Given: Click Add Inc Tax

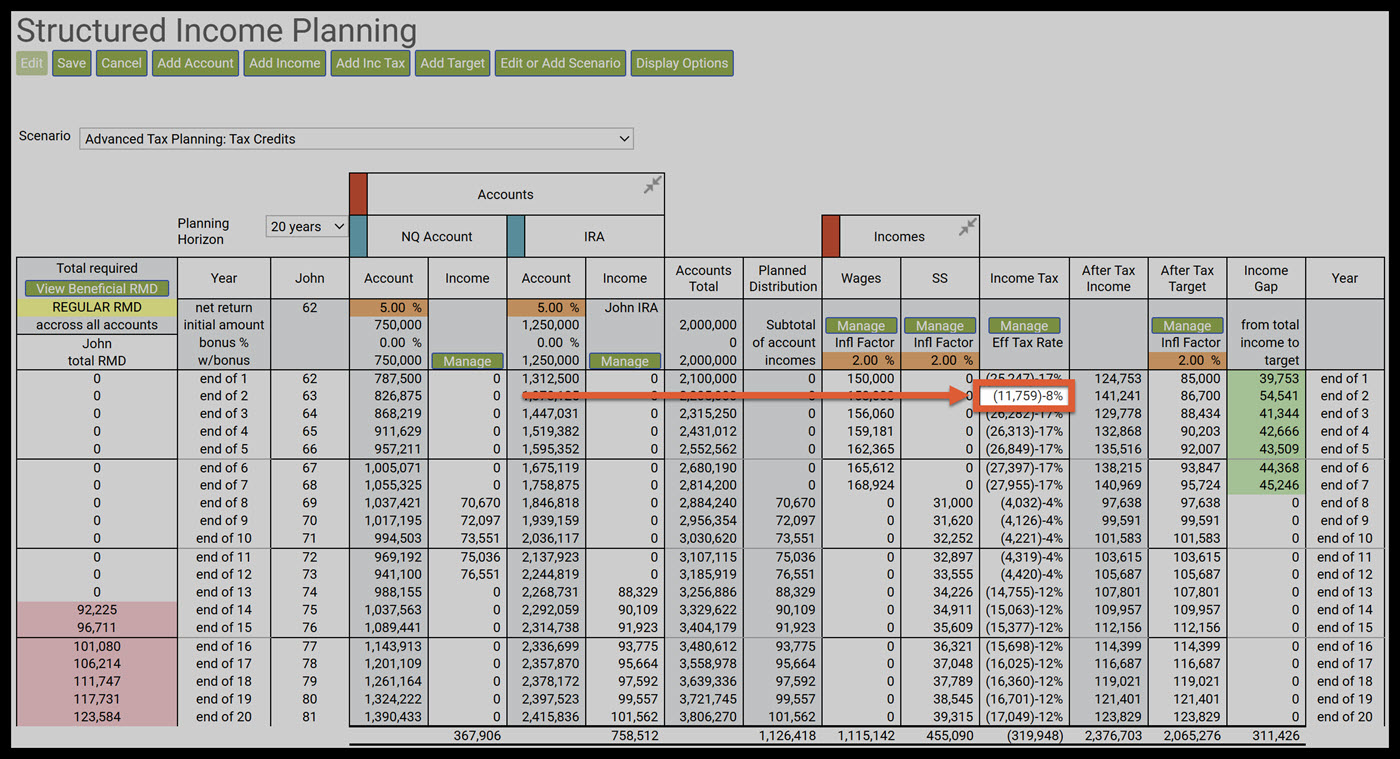Looking at the screenshot, I should [370, 63].
